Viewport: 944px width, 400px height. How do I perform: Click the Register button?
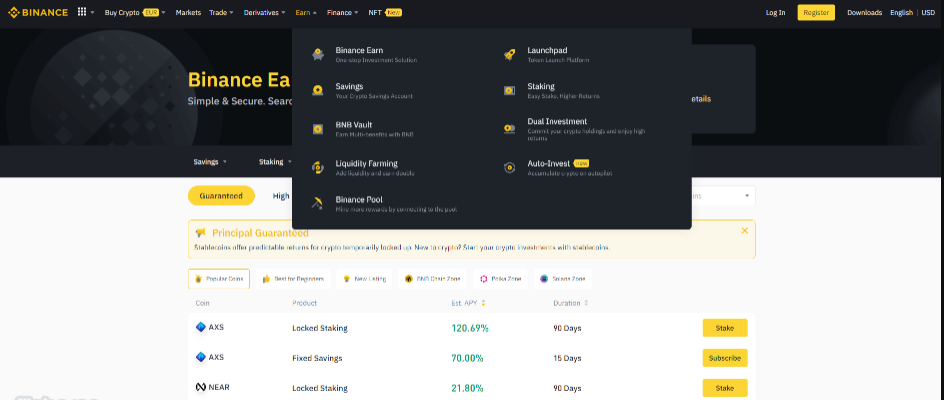(x=816, y=12)
